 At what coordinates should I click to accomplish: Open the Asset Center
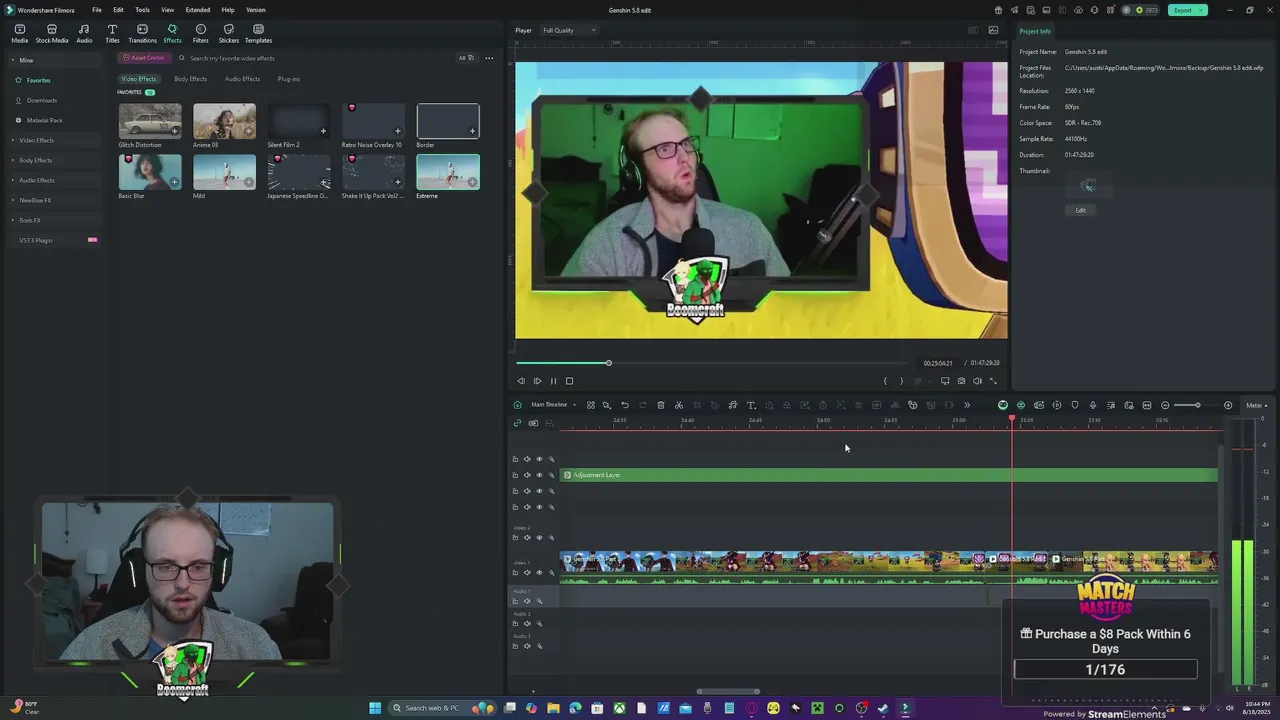144,58
